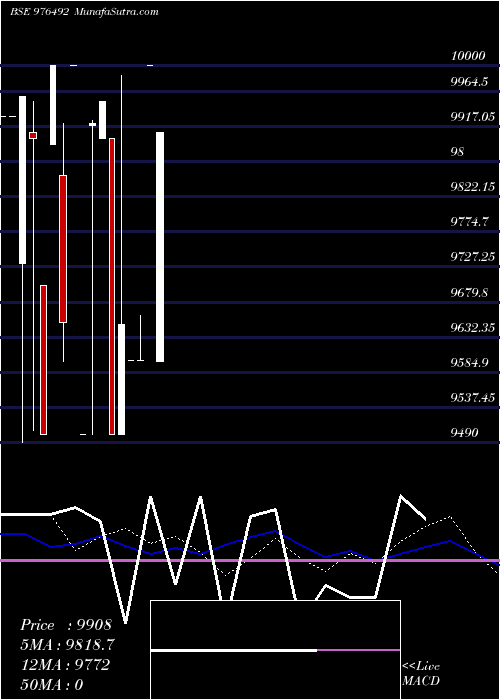Select the 9964.5 price axis label
This screenshot has width=500, height=700.
coord(469,82)
